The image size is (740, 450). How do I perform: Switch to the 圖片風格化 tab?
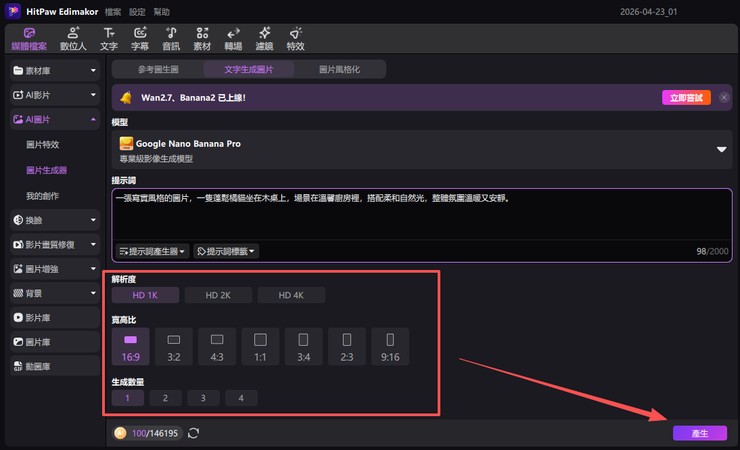tap(339, 69)
